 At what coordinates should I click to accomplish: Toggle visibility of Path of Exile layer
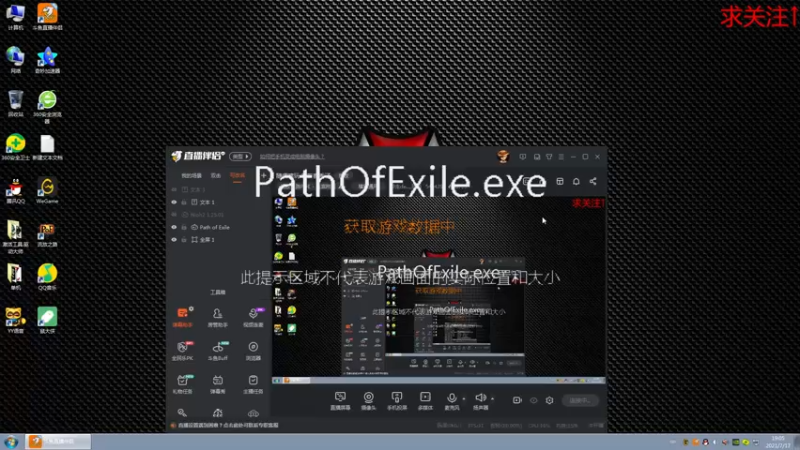174,227
